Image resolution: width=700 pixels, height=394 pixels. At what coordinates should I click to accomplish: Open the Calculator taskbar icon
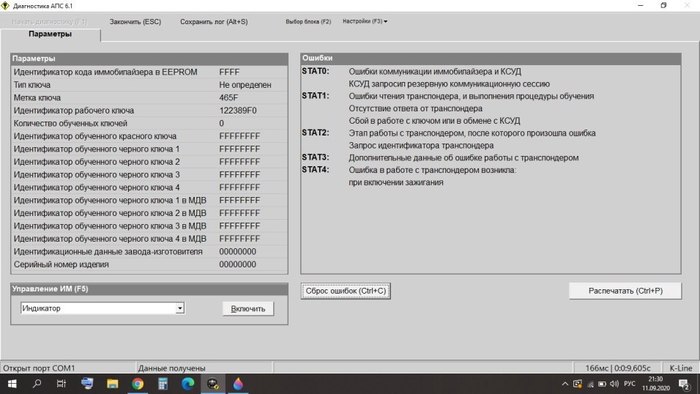(x=162, y=384)
